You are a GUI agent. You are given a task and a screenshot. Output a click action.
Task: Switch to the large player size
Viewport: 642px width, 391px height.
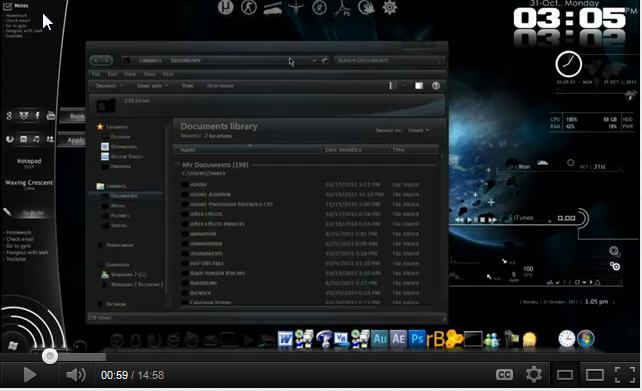coord(594,375)
